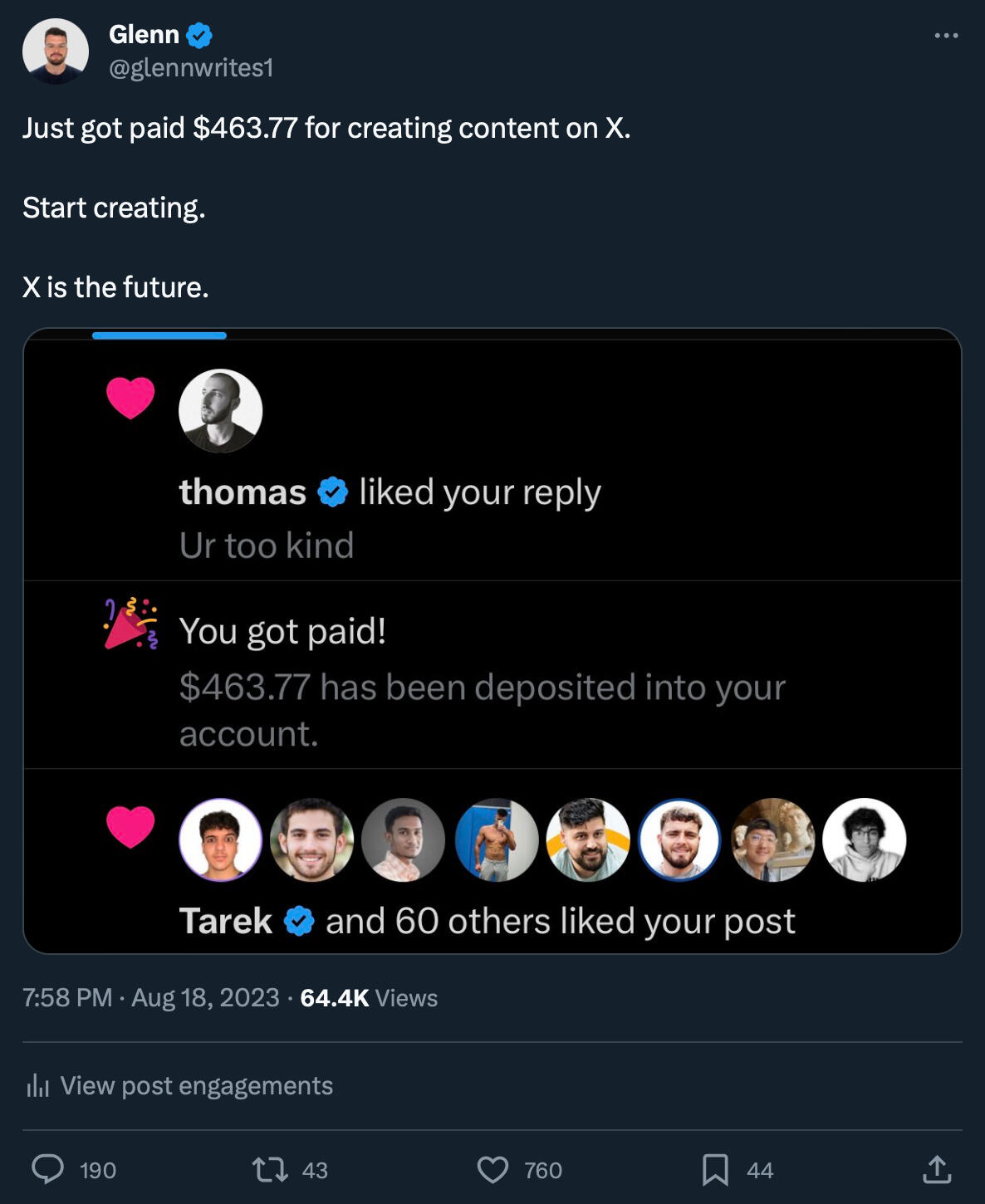Screen dimensions: 985x1204
Task: Click thomas's avatar in the notification screenshot
Action: click(221, 410)
